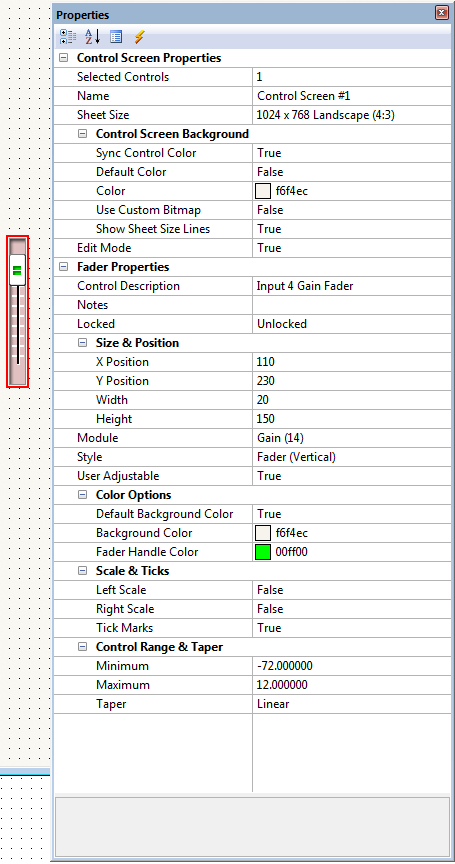Screen dimensions: 455x864
Task: Select the Categorized view icon
Action: coord(68,37)
